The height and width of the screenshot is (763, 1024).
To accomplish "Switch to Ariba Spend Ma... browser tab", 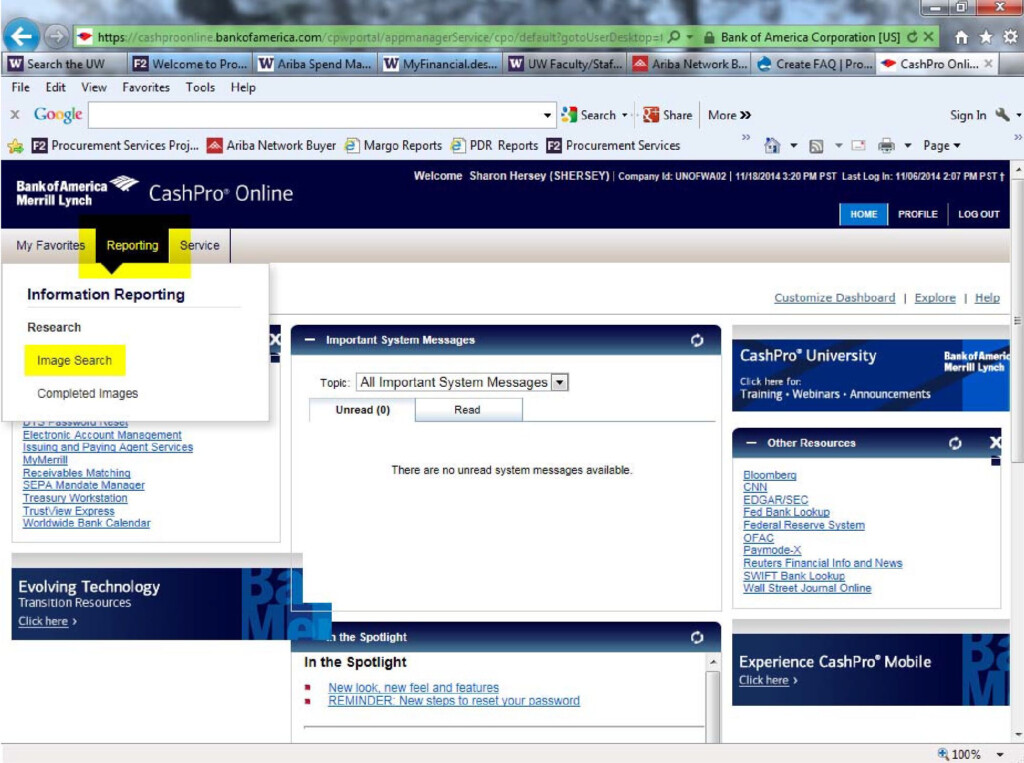I will point(316,64).
